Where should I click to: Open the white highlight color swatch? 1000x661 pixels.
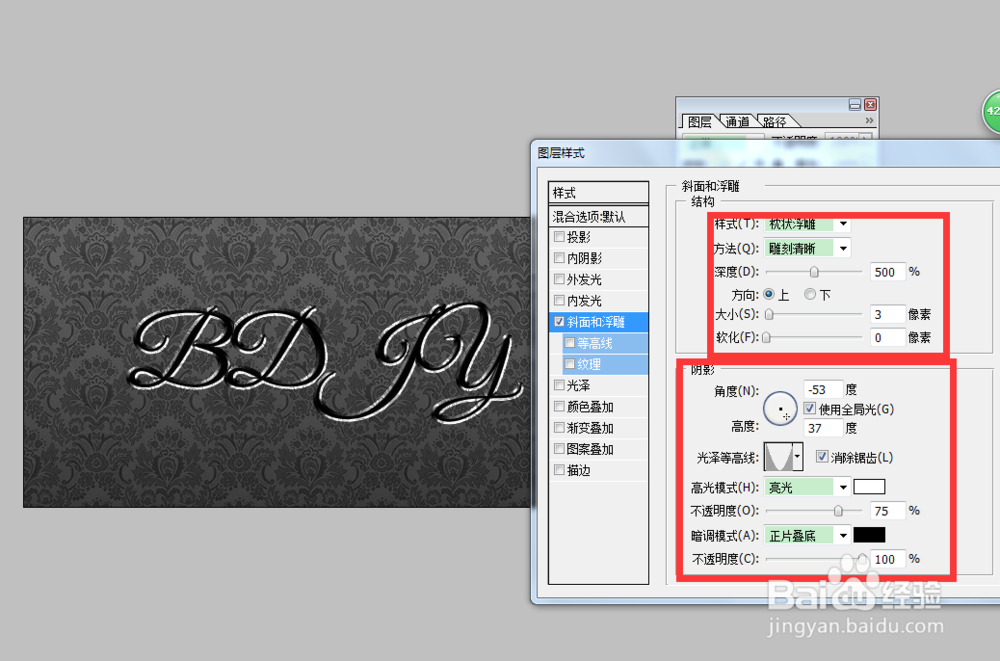pyautogui.click(x=869, y=487)
